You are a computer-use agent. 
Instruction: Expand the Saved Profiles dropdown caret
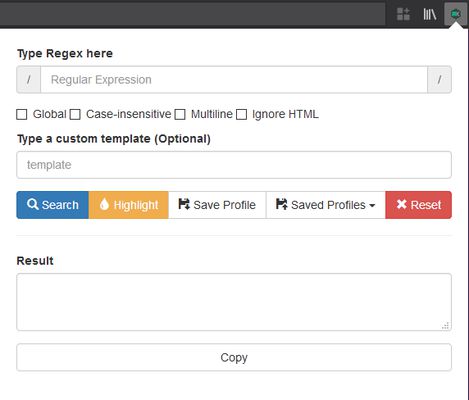[x=372, y=206]
